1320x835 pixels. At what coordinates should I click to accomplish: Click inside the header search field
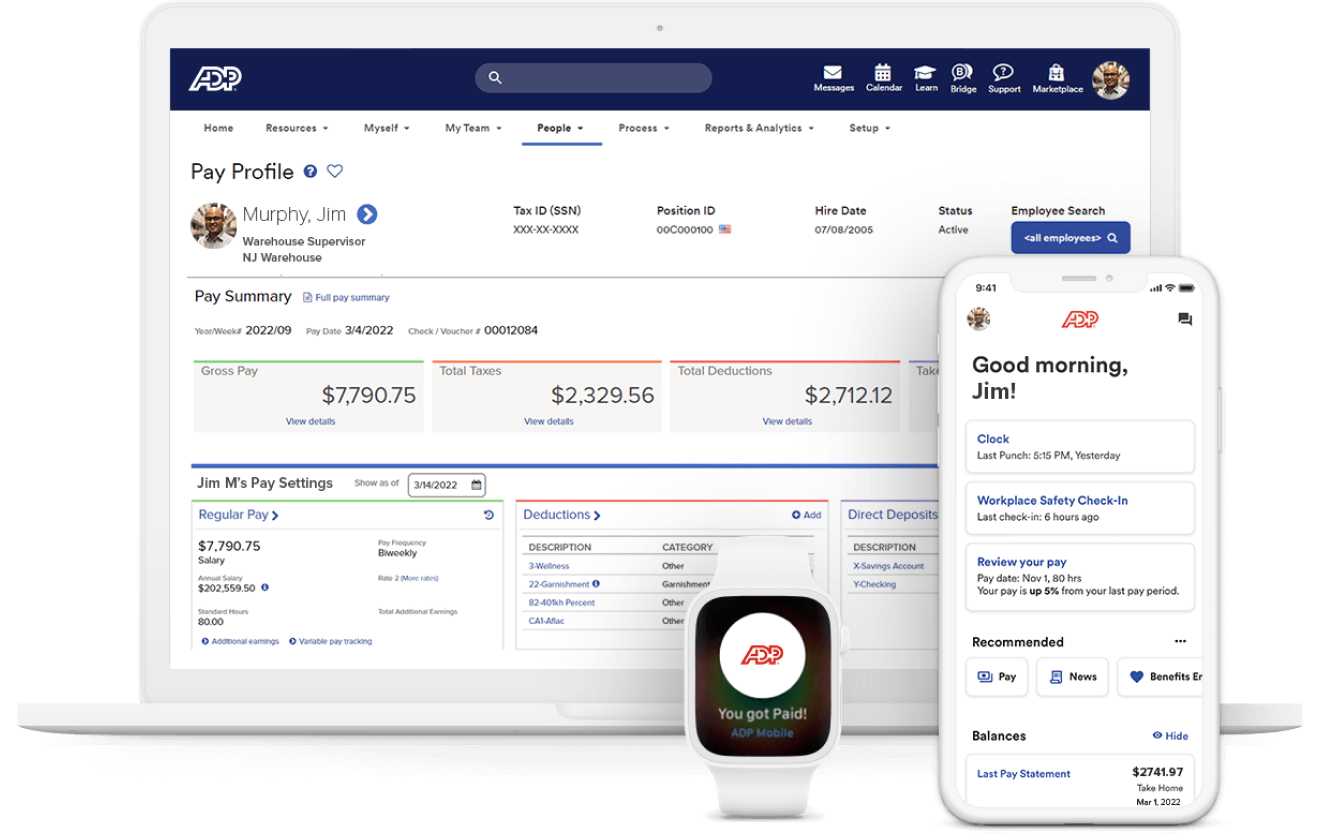tap(593, 78)
